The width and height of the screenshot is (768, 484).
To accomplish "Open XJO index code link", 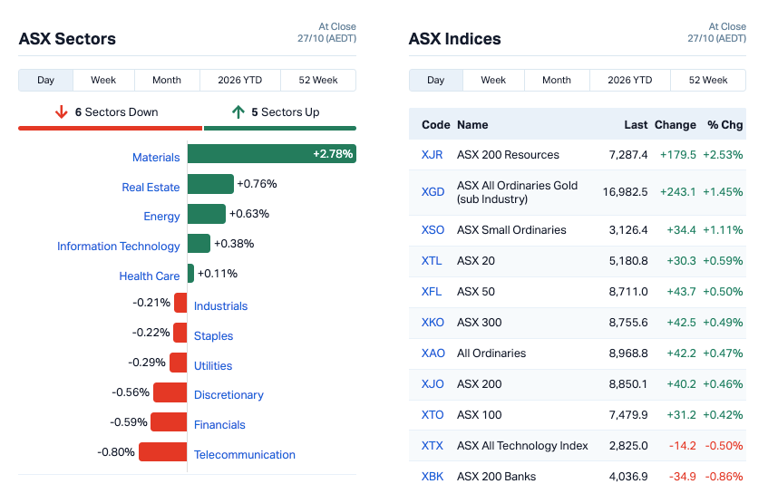I will [x=433, y=385].
